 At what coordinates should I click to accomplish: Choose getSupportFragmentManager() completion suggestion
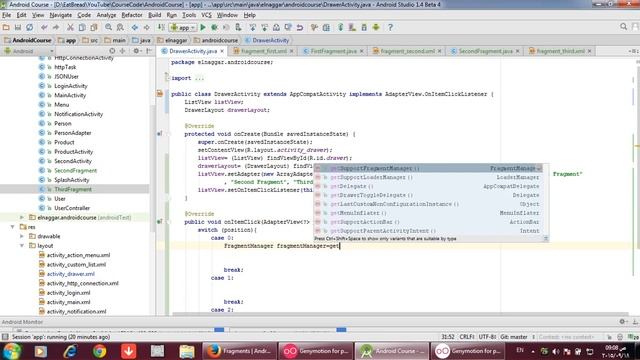point(427,168)
